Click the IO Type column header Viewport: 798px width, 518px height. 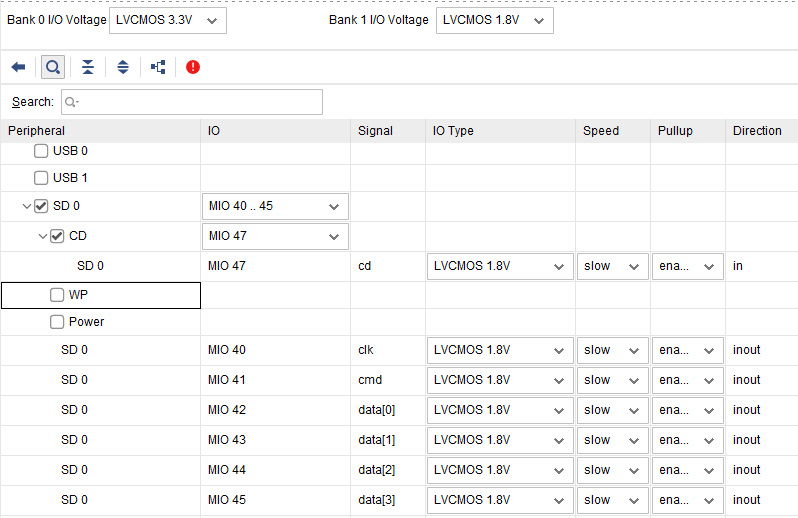click(x=500, y=131)
